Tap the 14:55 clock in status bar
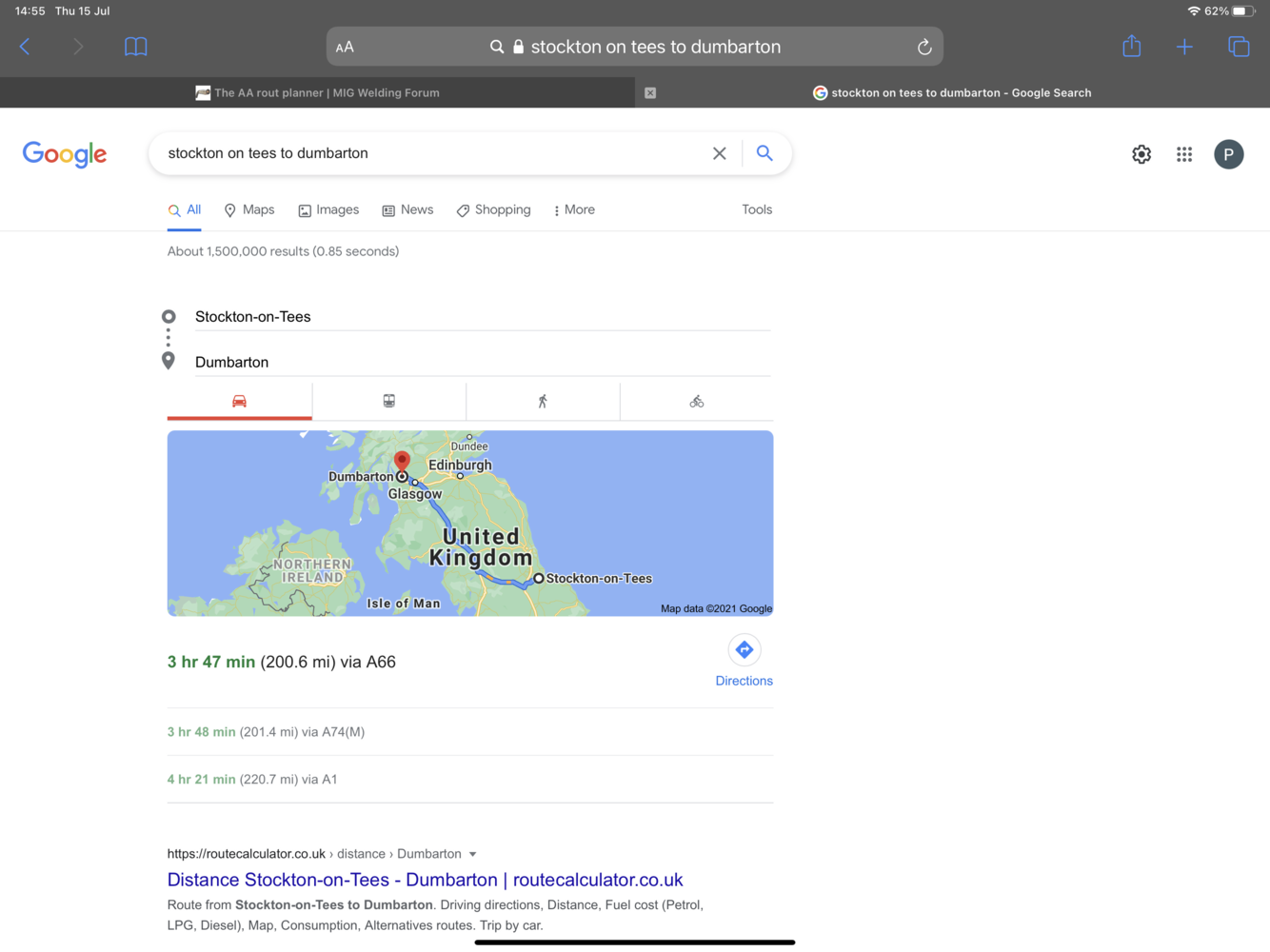The width and height of the screenshot is (1270, 952). tap(30, 10)
